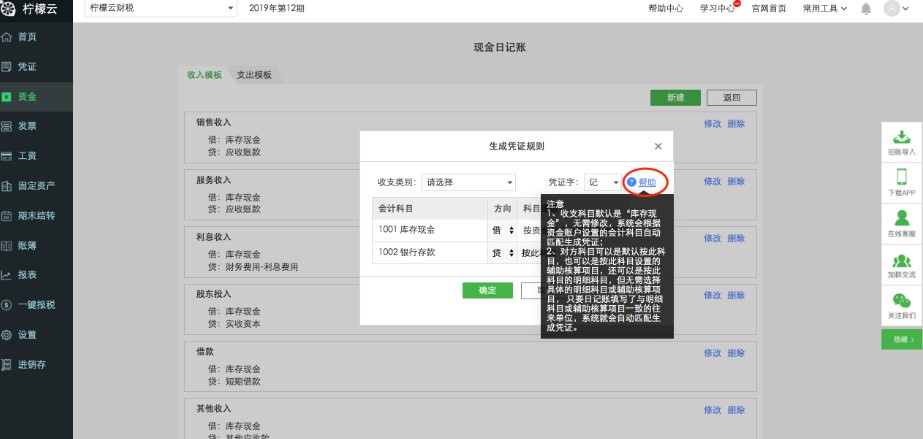Open 工资 payroll icon in sidebar
Screen dimensions: 923x439
6,156
